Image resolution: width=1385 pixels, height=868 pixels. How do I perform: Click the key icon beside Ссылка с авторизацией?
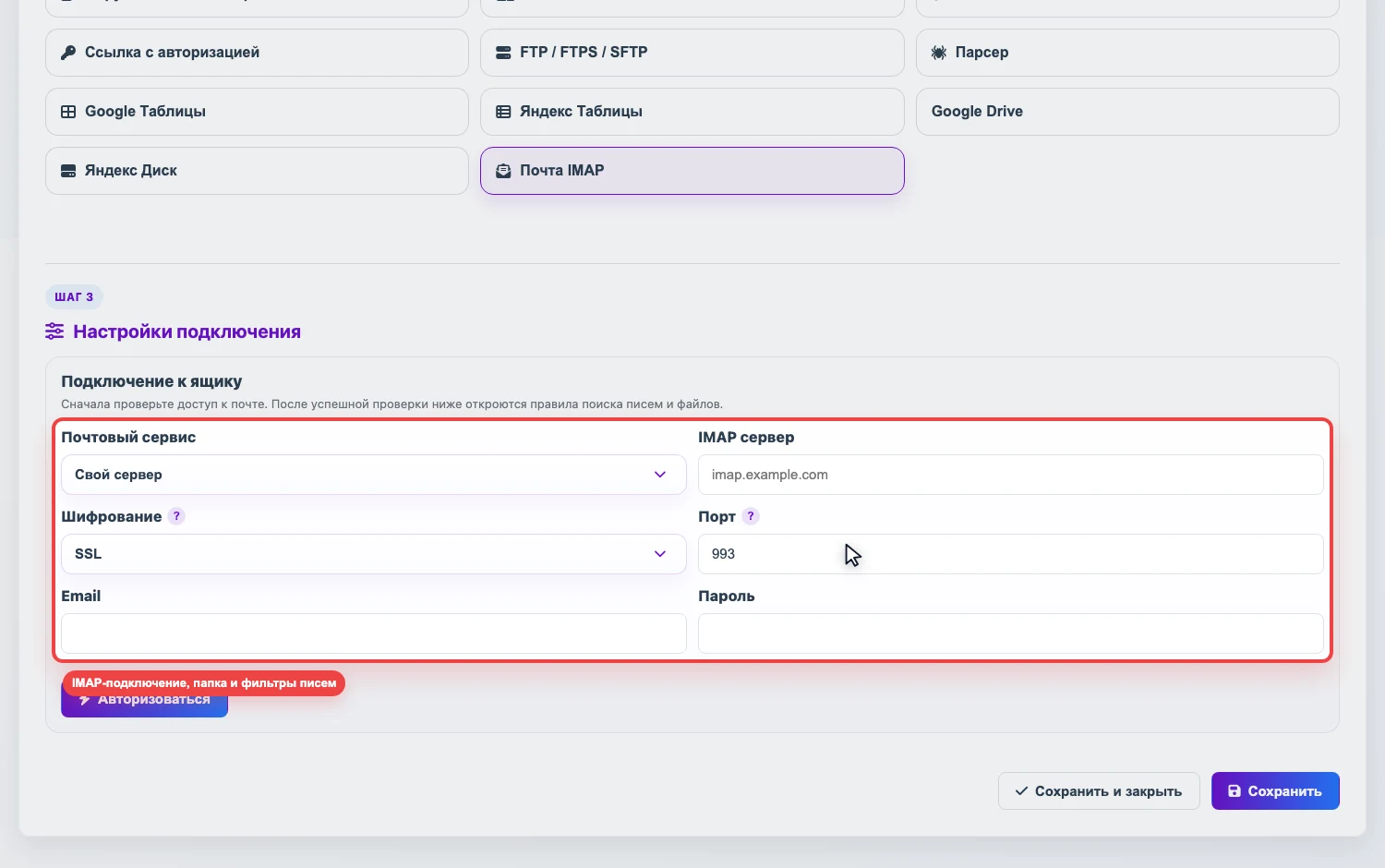68,53
